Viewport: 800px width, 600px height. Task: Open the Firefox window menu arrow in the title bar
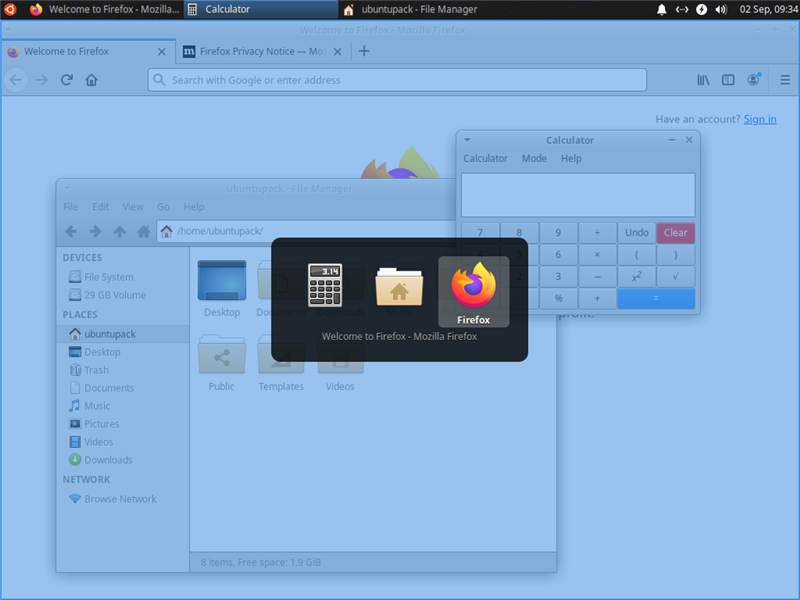[x=8, y=30]
